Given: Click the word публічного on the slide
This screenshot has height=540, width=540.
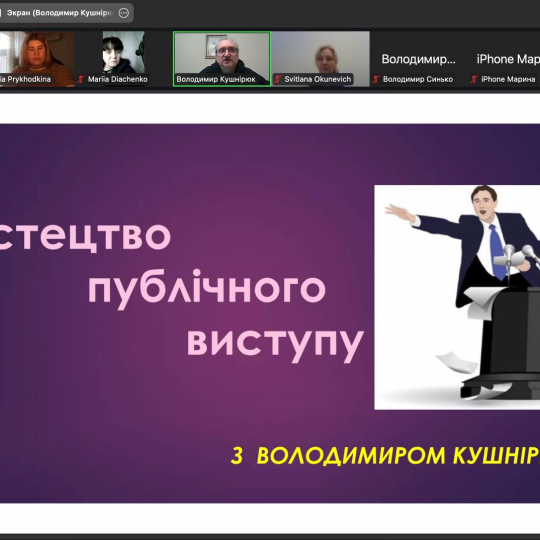Looking at the screenshot, I should click(207, 289).
